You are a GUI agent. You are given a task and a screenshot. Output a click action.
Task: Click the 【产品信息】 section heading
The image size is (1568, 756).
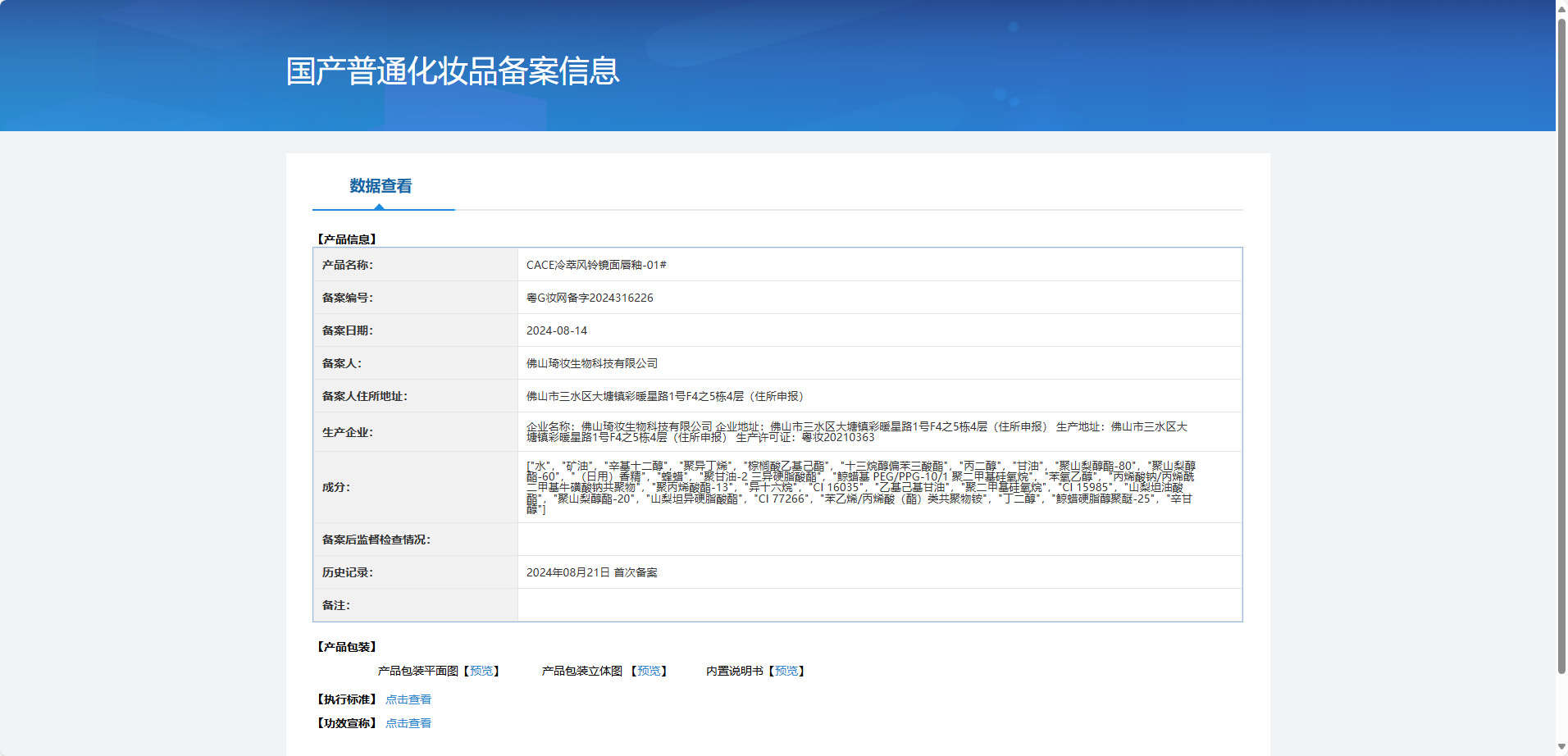pos(347,239)
